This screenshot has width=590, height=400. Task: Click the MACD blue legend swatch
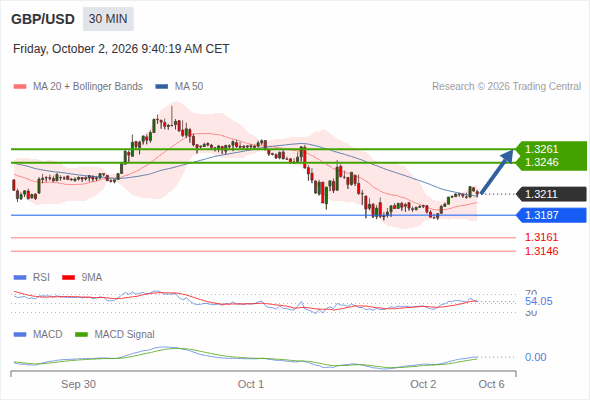point(20,335)
